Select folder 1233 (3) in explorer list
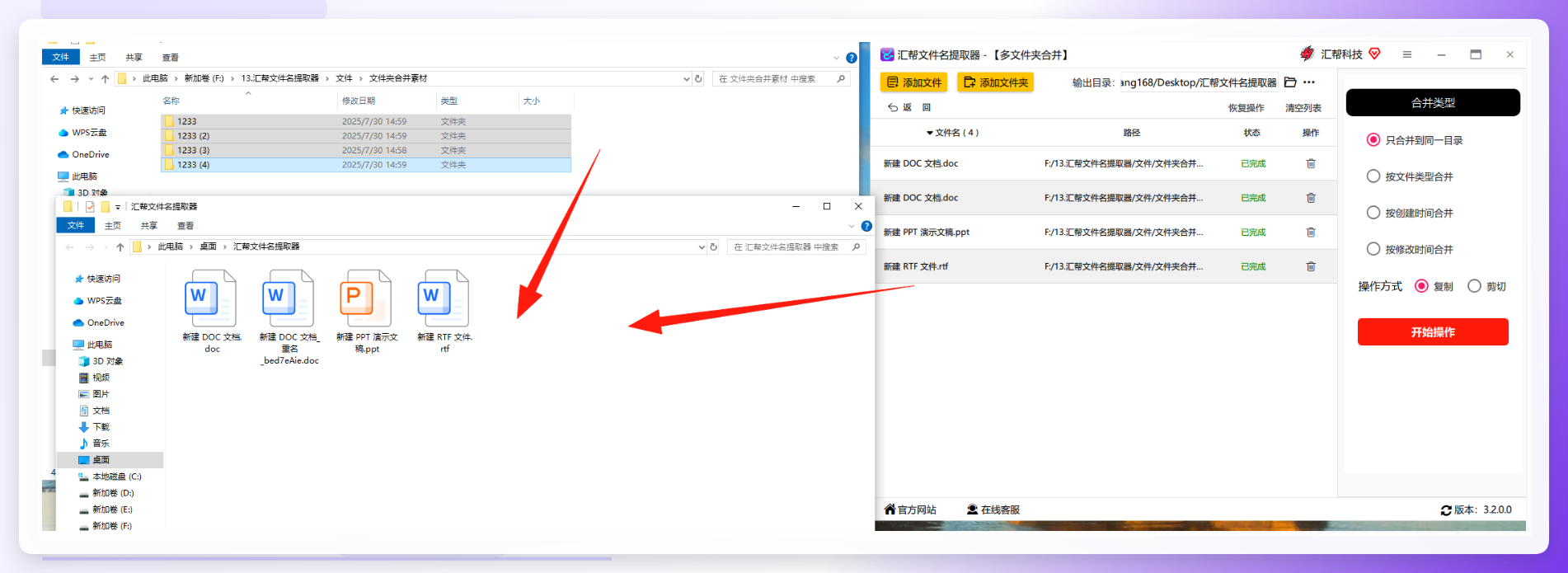 (x=366, y=150)
